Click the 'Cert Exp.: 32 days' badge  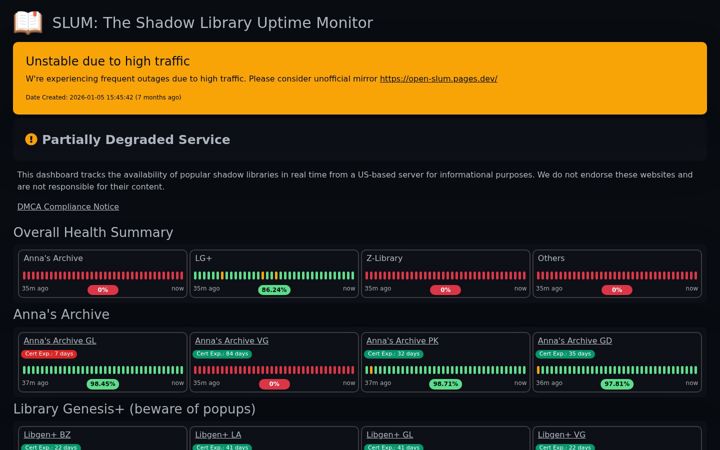[394, 354]
